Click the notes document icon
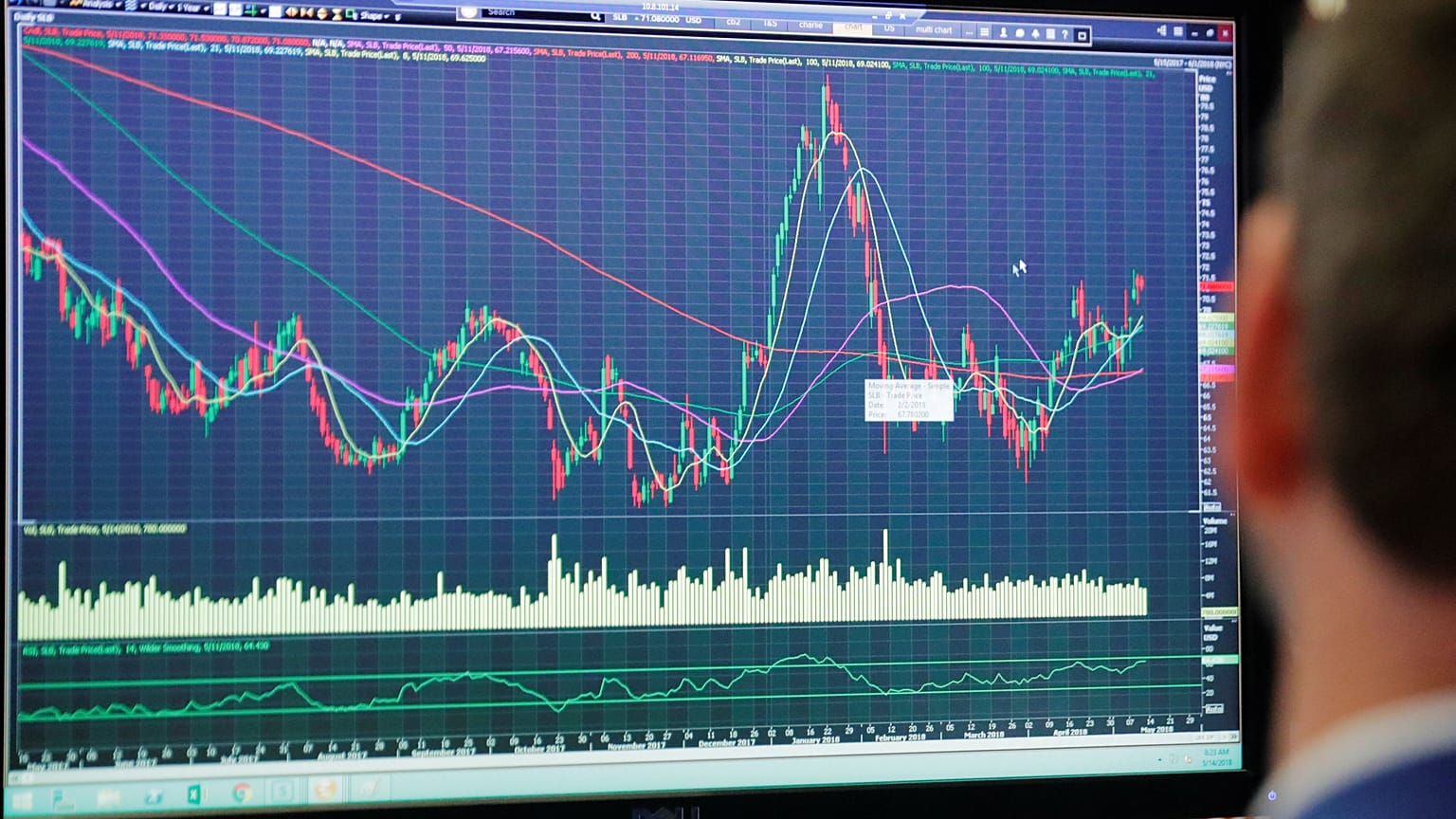The width and height of the screenshot is (1456, 819). (1050, 34)
